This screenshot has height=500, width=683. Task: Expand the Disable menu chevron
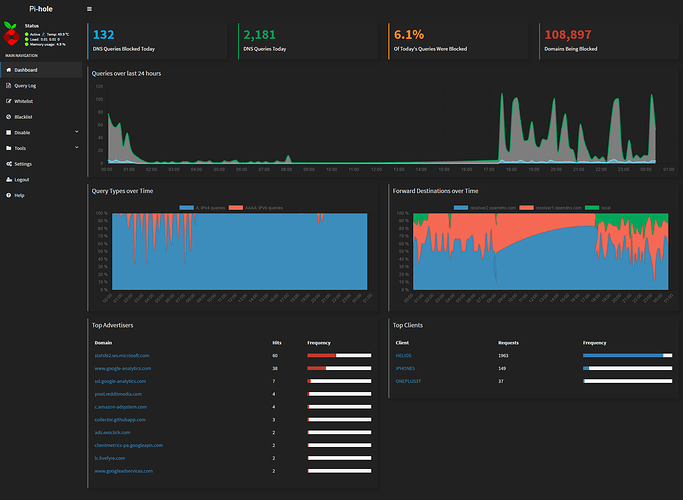(x=77, y=132)
